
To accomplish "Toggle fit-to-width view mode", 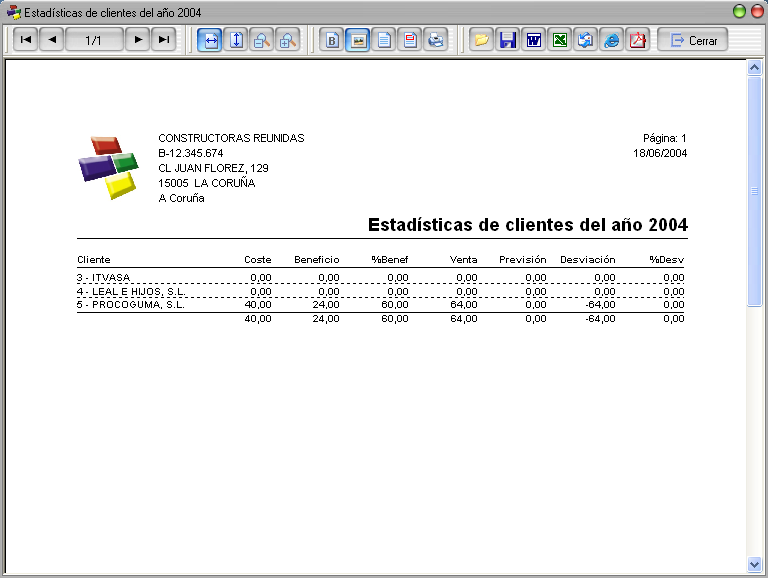I will coord(210,40).
